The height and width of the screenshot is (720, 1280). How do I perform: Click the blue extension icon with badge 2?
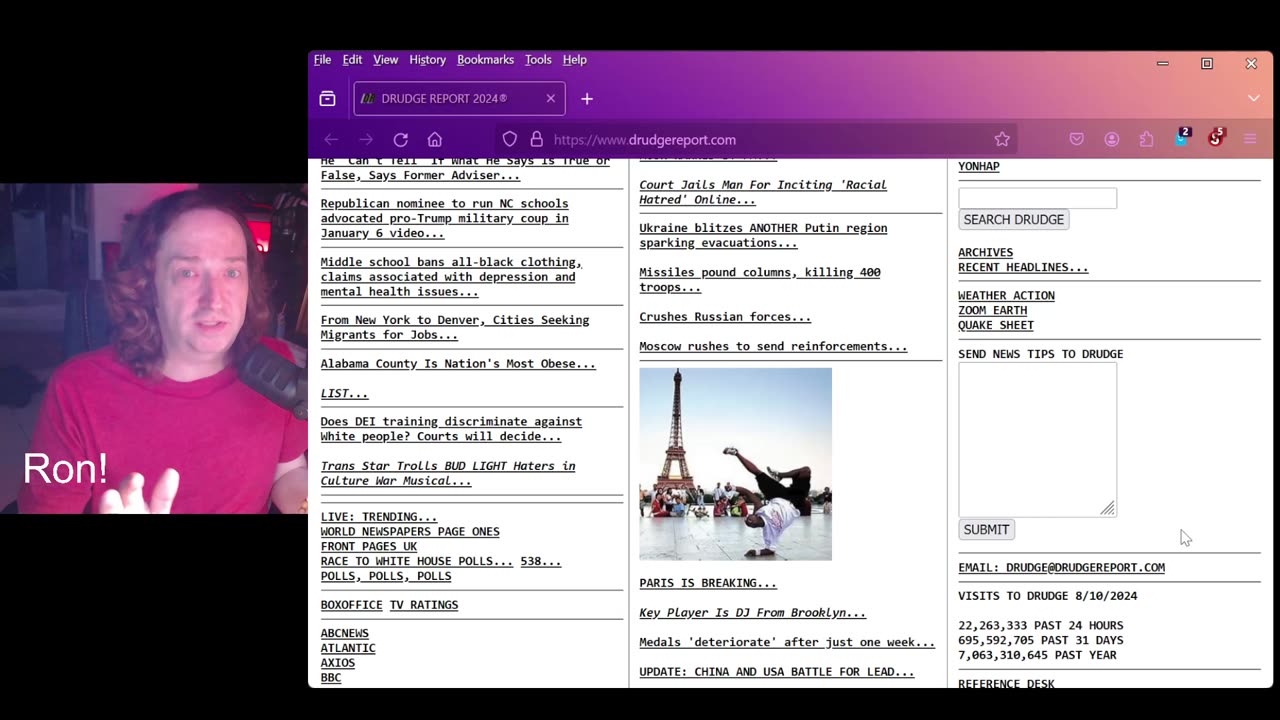[x=1181, y=138]
